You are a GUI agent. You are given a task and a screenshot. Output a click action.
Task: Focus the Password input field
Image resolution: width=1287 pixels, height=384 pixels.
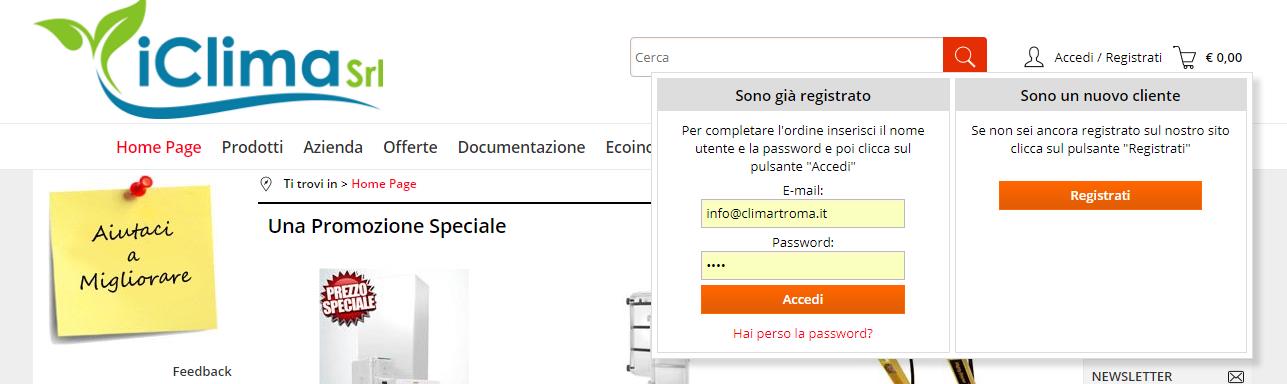click(803, 265)
